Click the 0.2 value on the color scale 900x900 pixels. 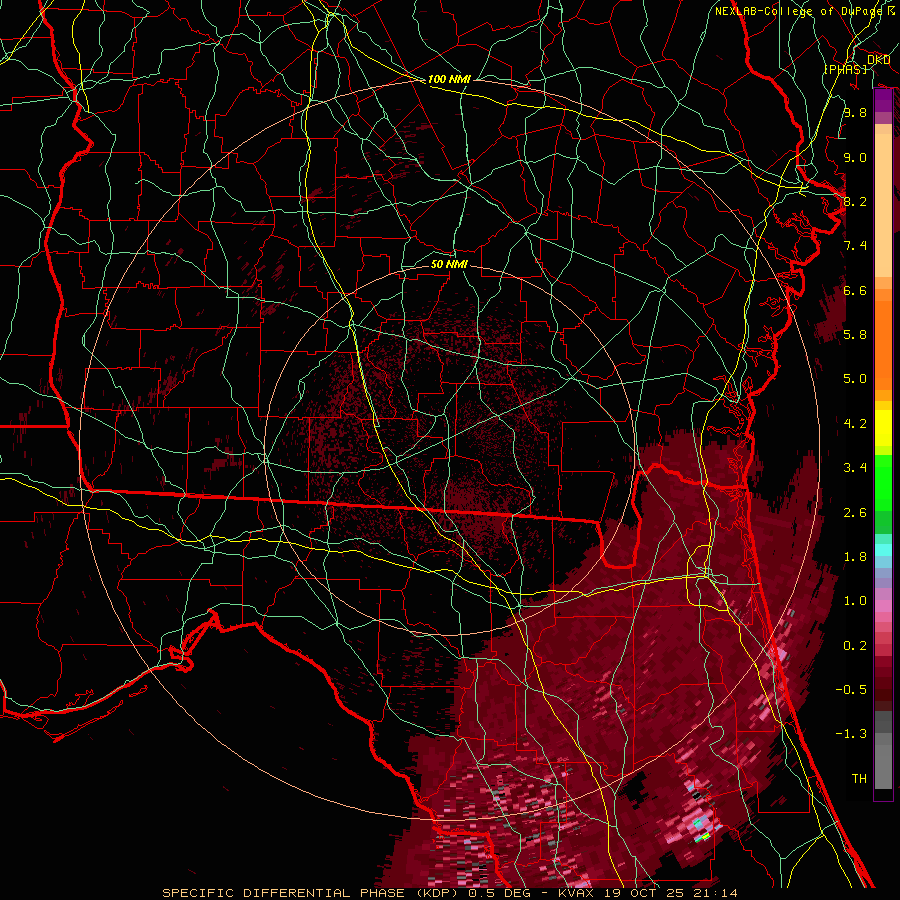pyautogui.click(x=855, y=646)
